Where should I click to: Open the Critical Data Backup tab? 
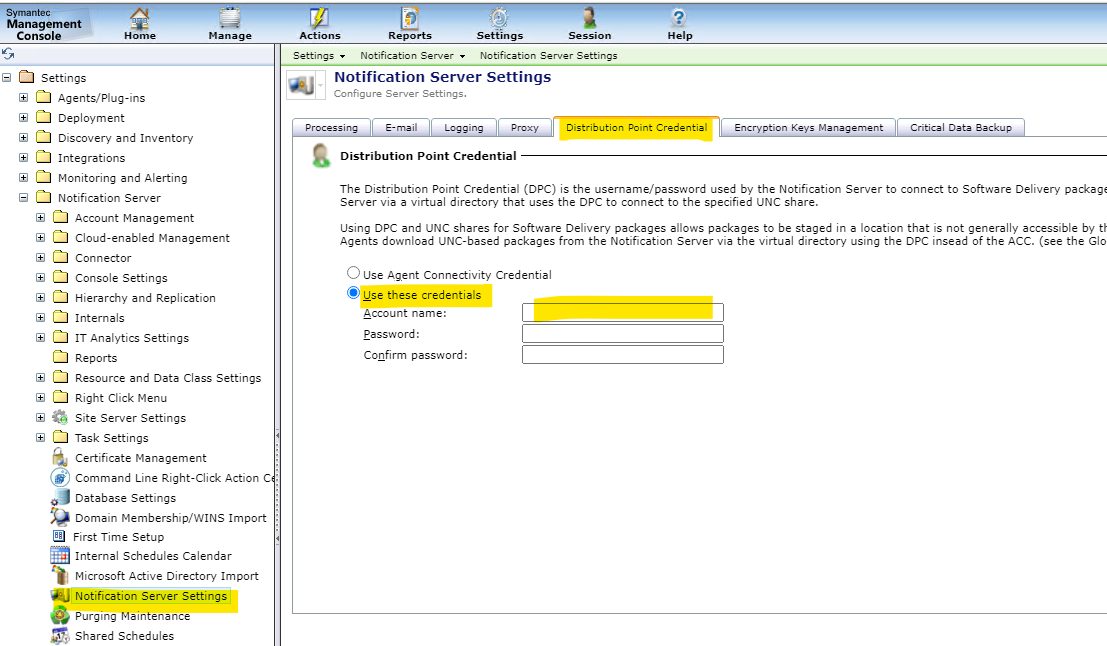click(960, 128)
